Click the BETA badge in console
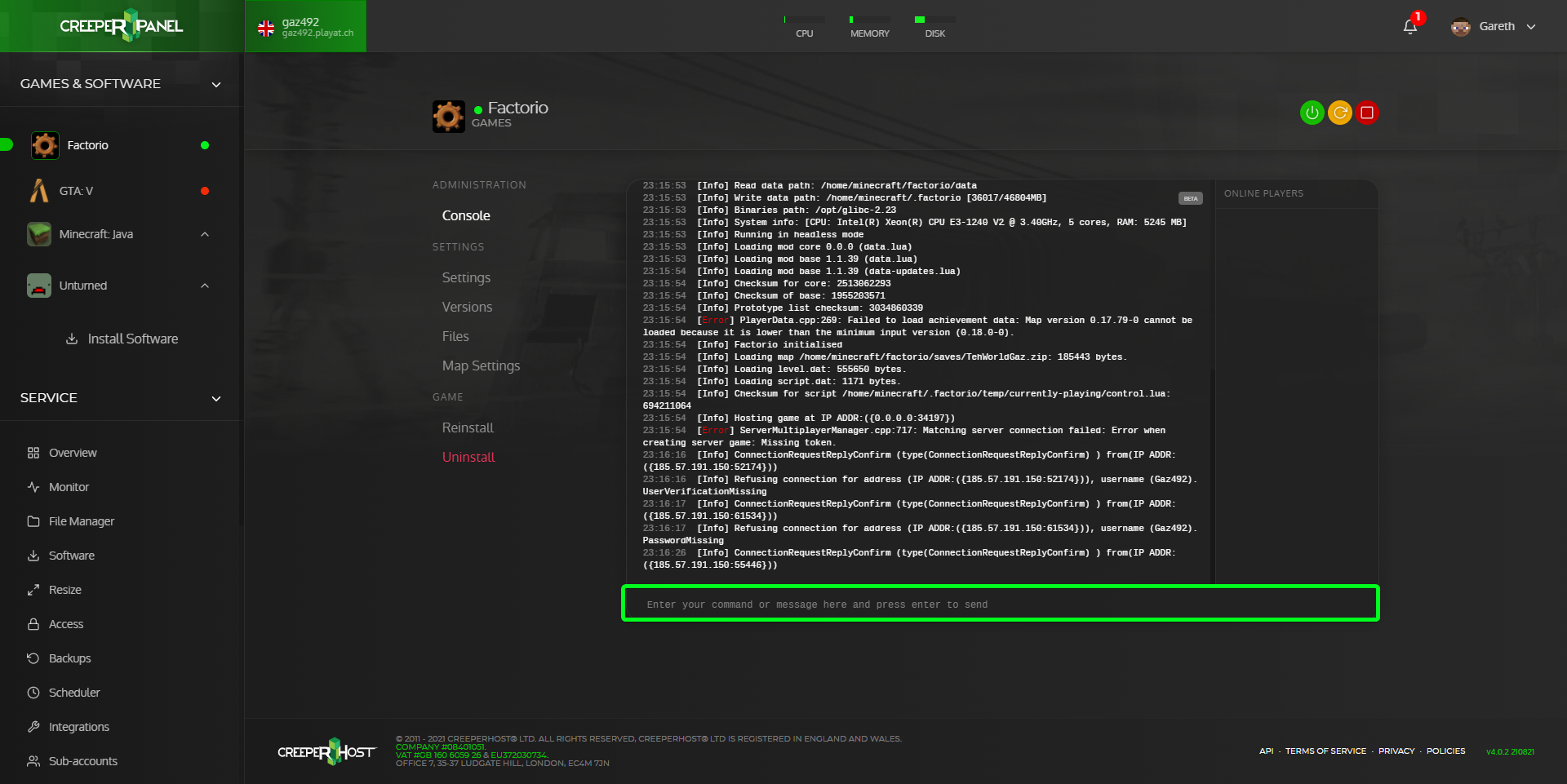The height and width of the screenshot is (784, 1567). point(1191,198)
